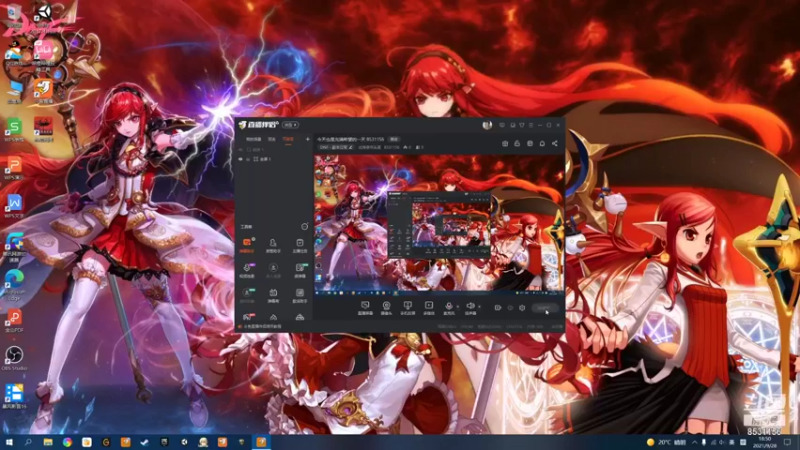Viewport: 800px width, 450px height.
Task: Mute the microphone in the bottom toolbar
Action: tap(449, 307)
